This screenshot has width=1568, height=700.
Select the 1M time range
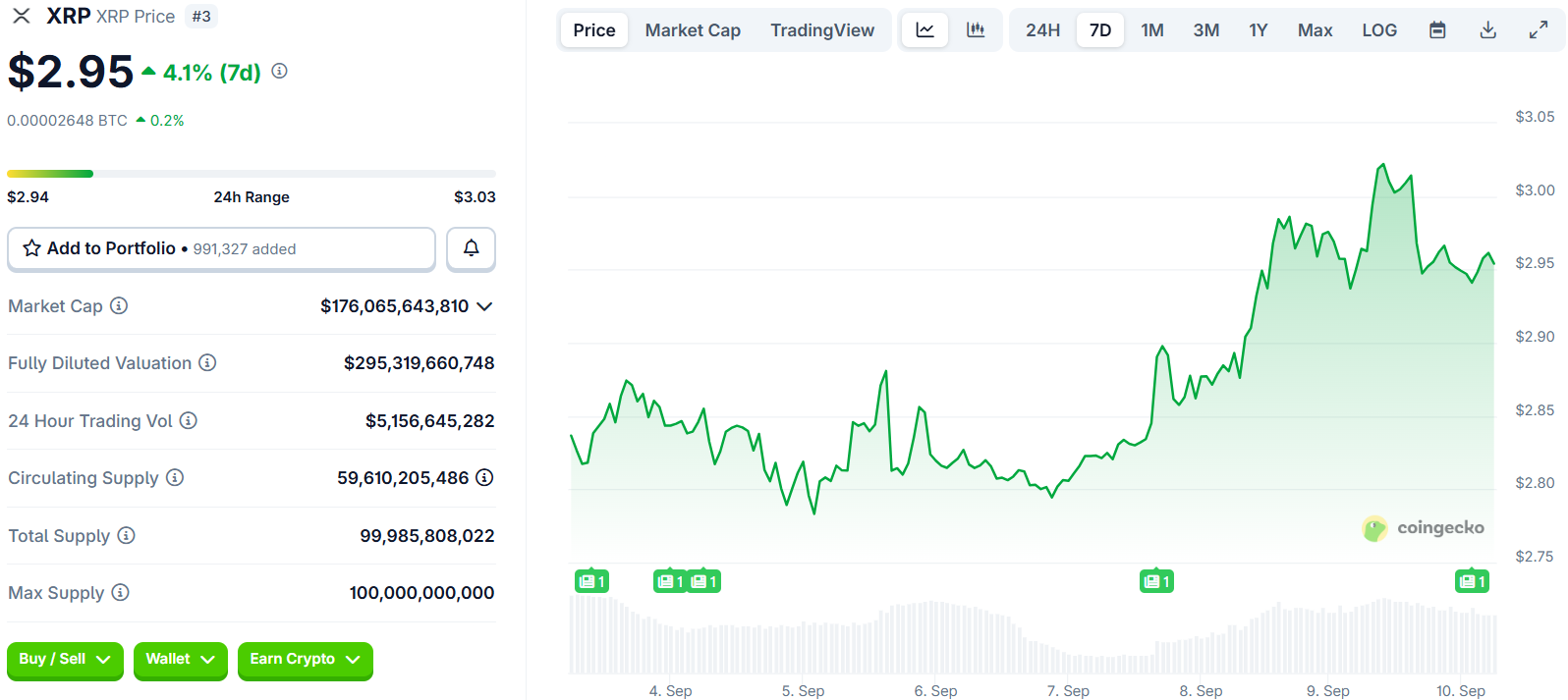1152,30
